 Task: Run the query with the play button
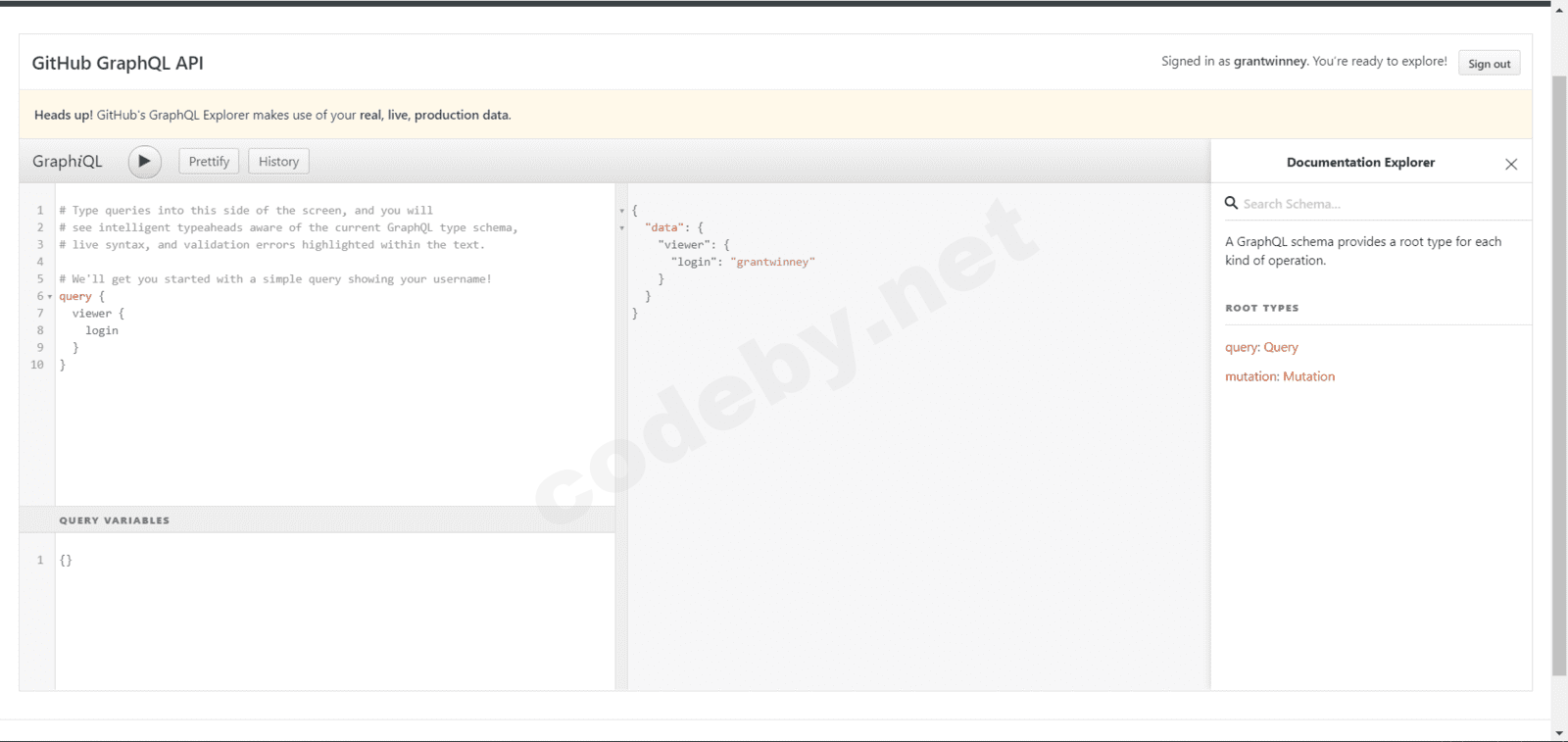click(x=144, y=162)
